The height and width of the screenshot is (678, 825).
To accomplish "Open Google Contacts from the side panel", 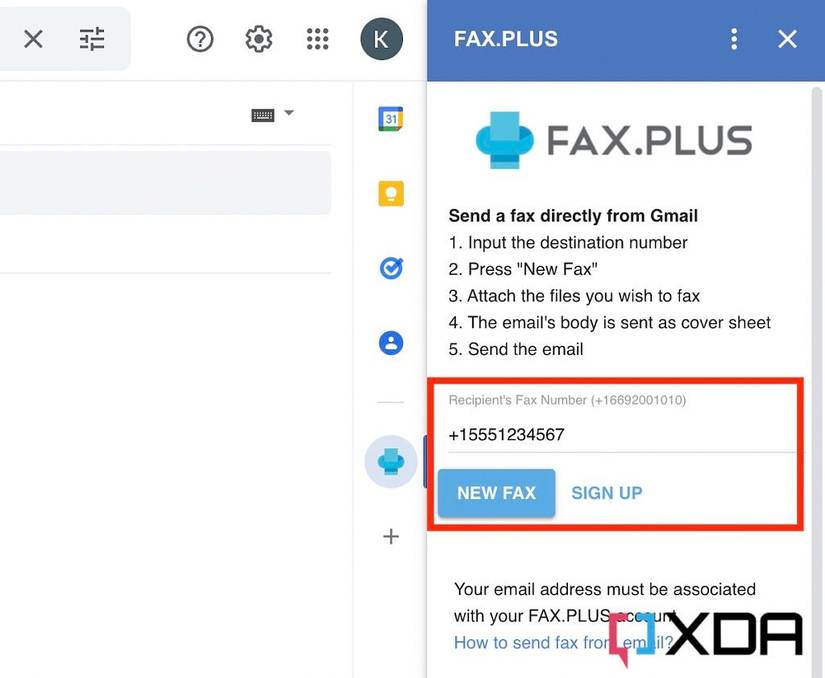I will 391,343.
